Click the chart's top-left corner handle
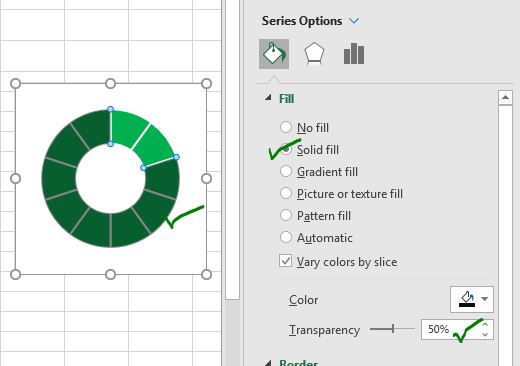The height and width of the screenshot is (366, 520). 15,83
